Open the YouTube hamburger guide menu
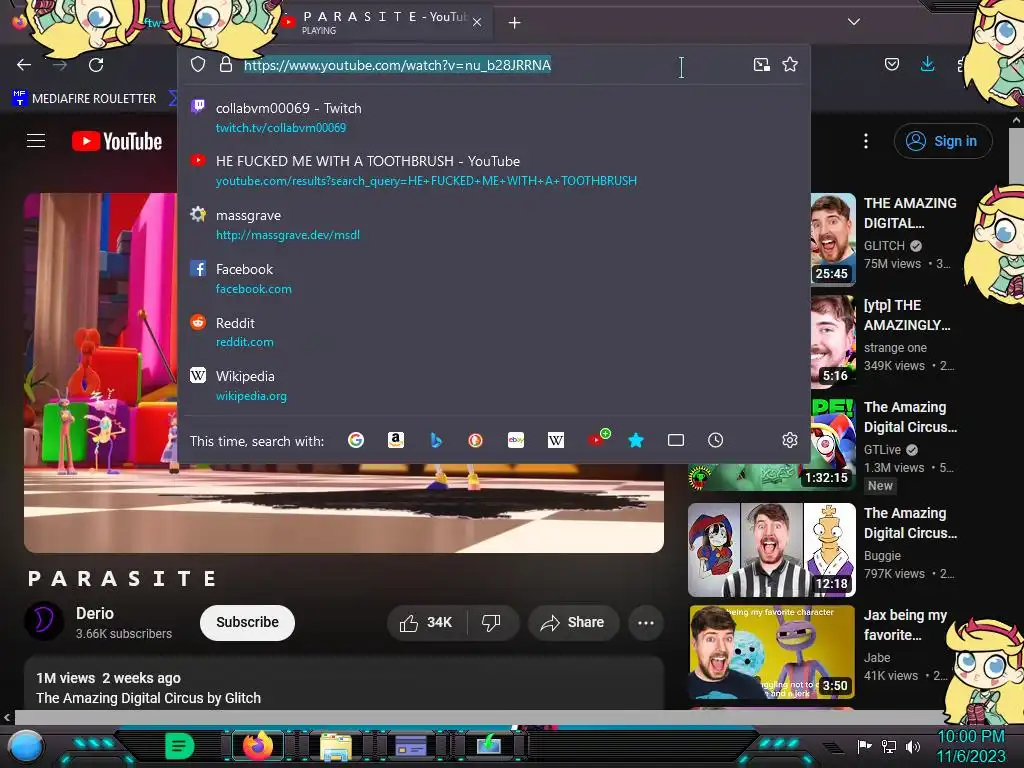Viewport: 1024px width, 768px height. coord(36,140)
